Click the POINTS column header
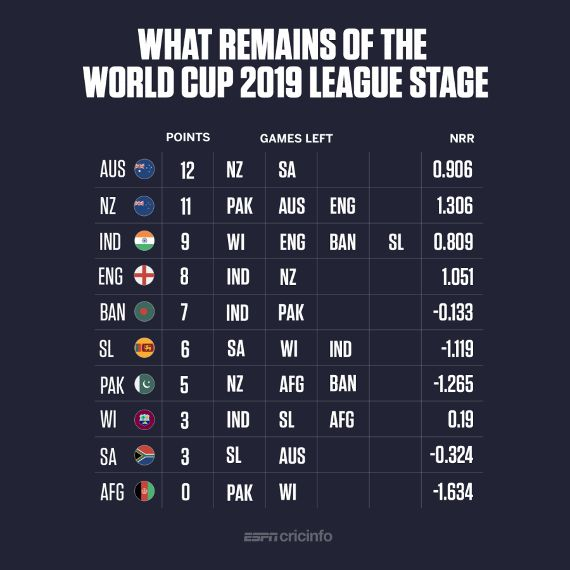This screenshot has width=570, height=570. tap(188, 137)
